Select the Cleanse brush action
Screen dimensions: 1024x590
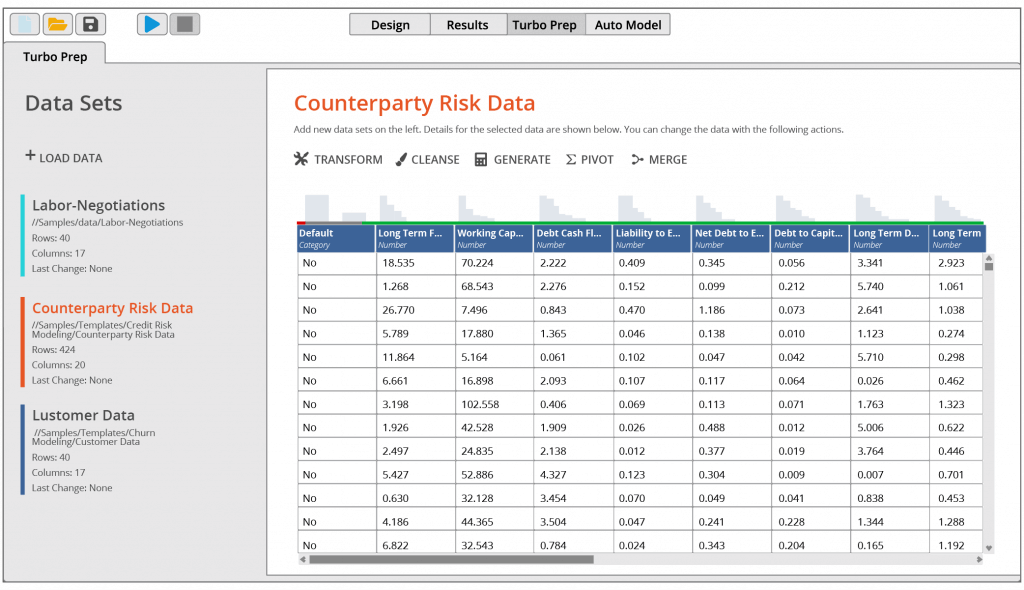coord(427,160)
